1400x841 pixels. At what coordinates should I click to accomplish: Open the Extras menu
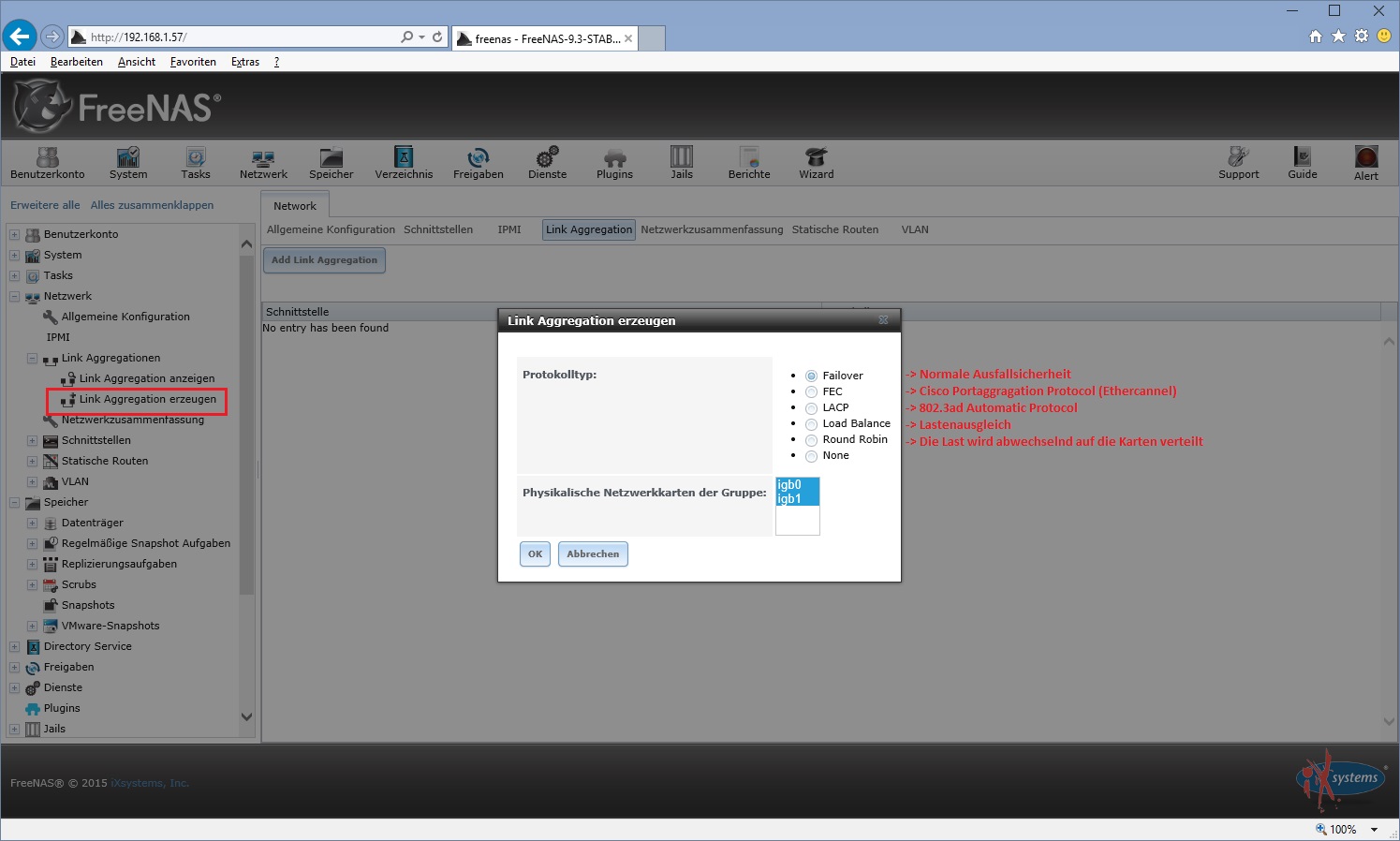click(x=245, y=62)
